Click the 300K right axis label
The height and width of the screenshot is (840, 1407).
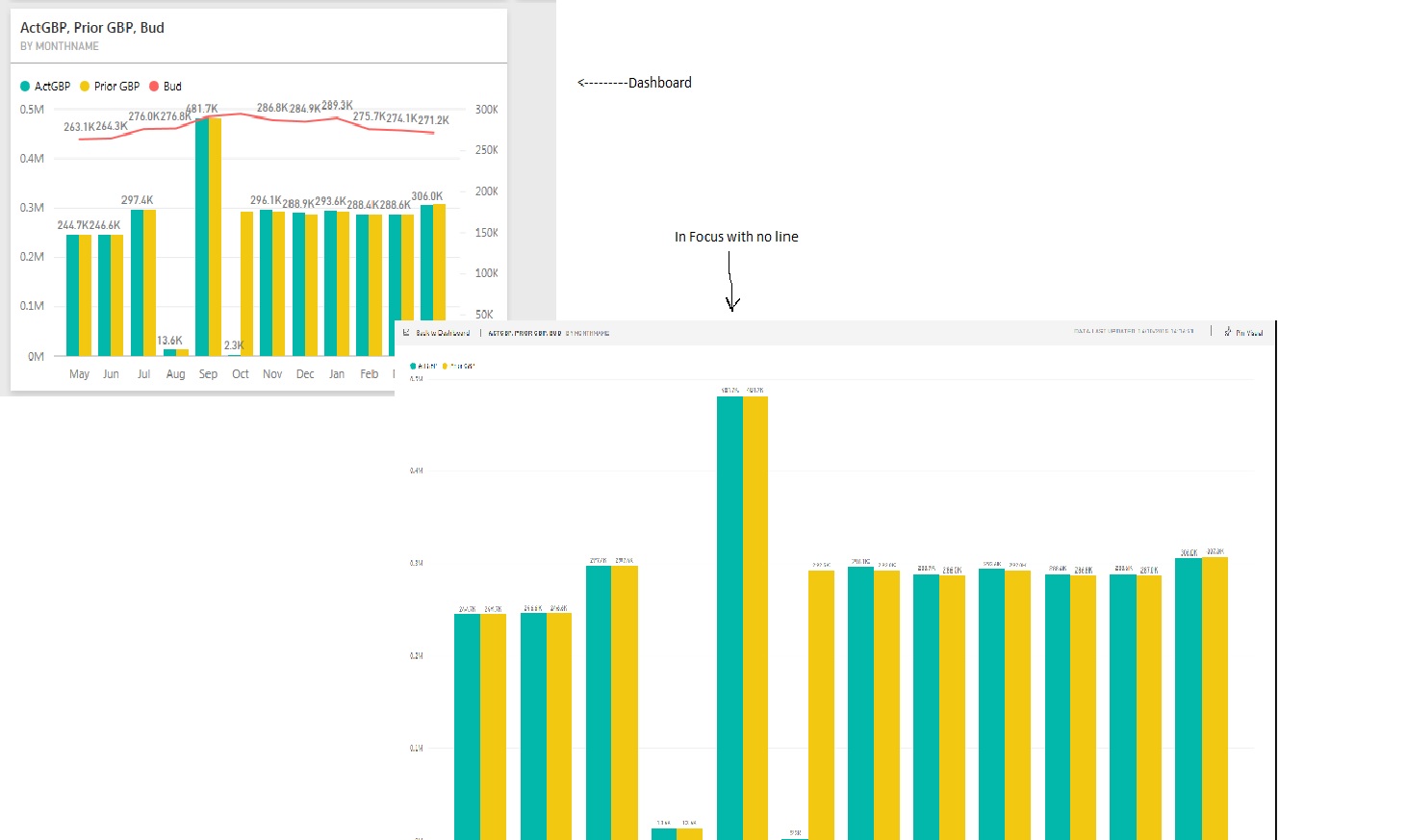click(487, 110)
